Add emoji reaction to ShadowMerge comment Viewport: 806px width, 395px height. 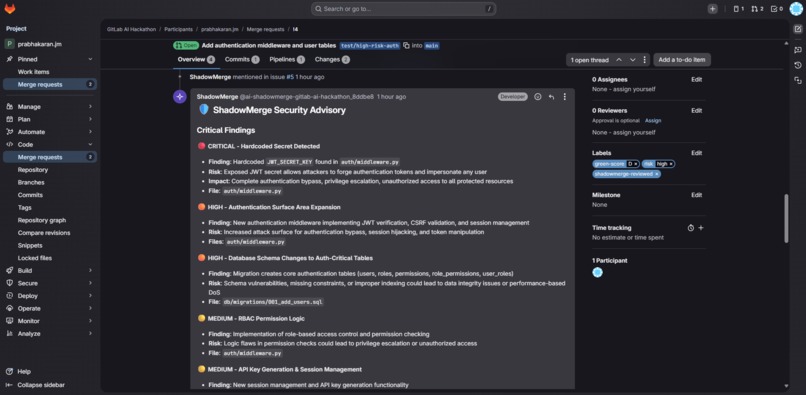(538, 97)
